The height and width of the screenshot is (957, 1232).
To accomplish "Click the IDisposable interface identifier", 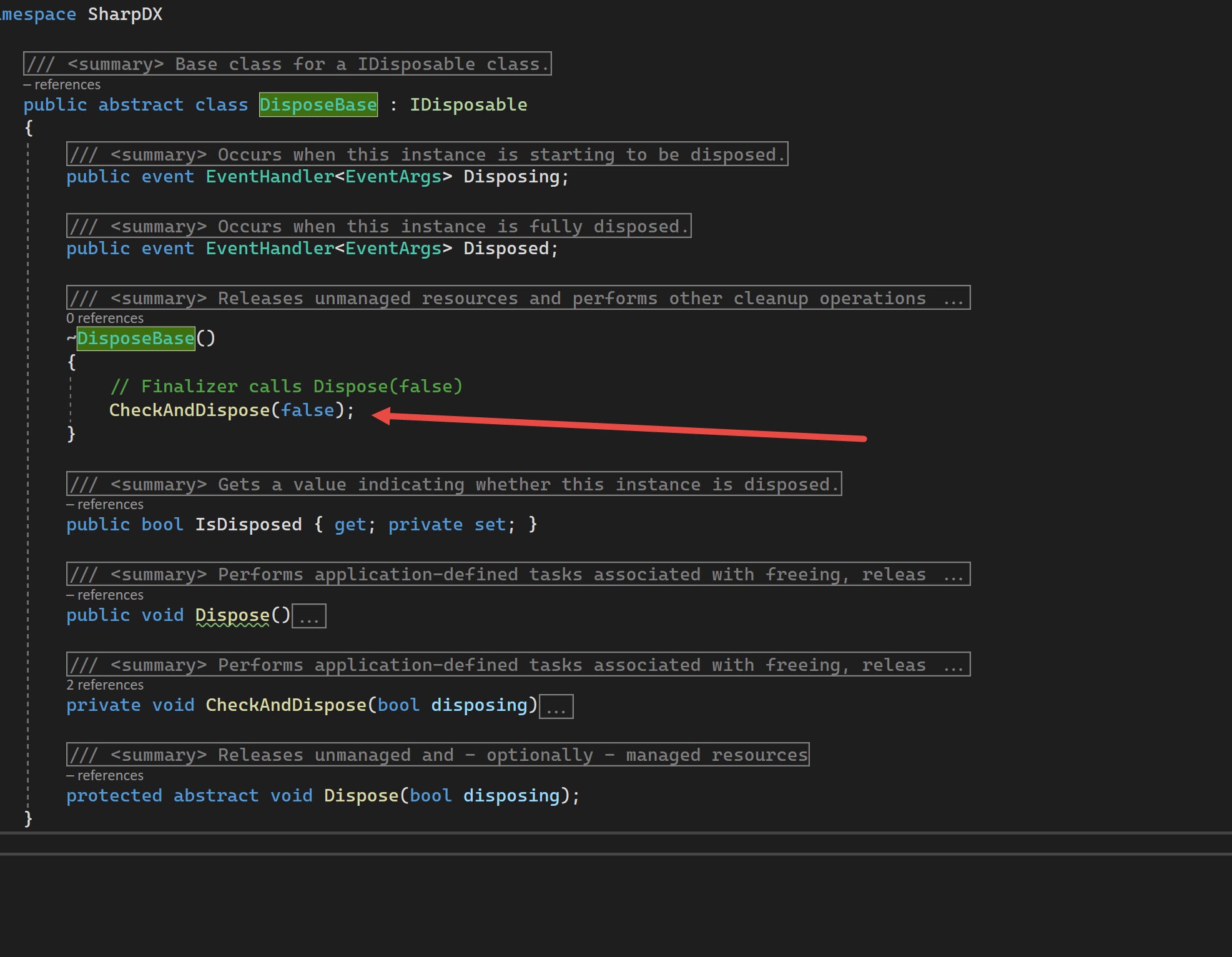I will [x=468, y=105].
